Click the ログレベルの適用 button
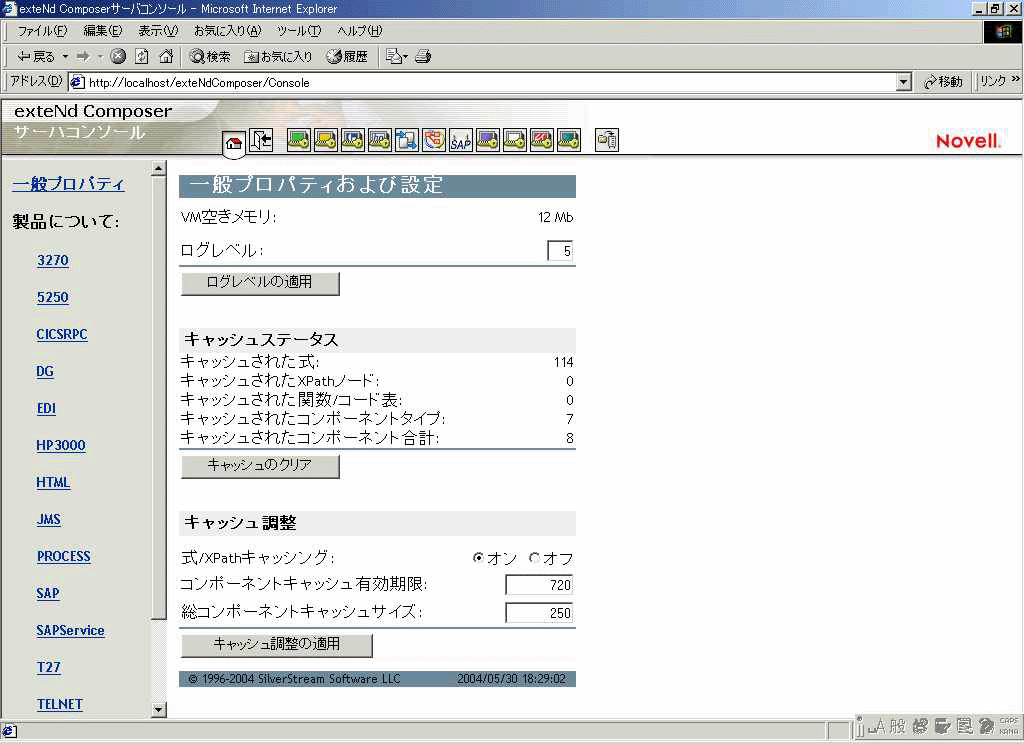The width and height of the screenshot is (1024, 744). pyautogui.click(x=260, y=283)
